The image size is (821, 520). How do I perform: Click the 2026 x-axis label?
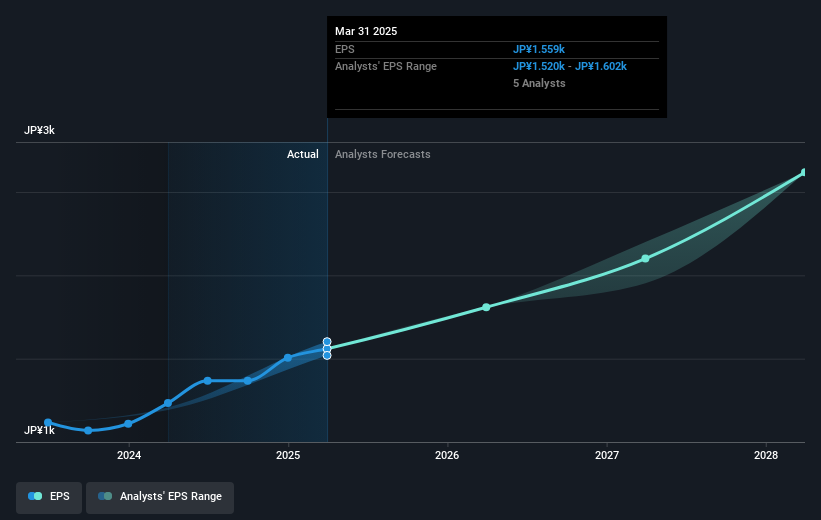pos(447,455)
